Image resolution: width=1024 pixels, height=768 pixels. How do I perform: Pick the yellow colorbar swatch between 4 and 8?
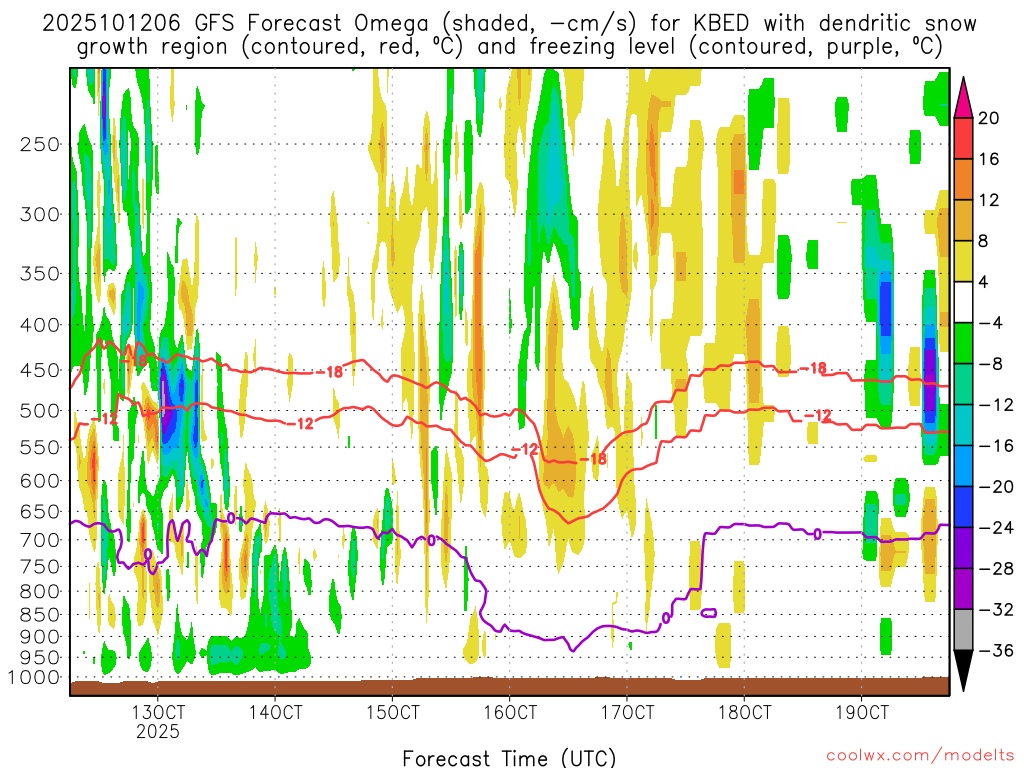(963, 261)
